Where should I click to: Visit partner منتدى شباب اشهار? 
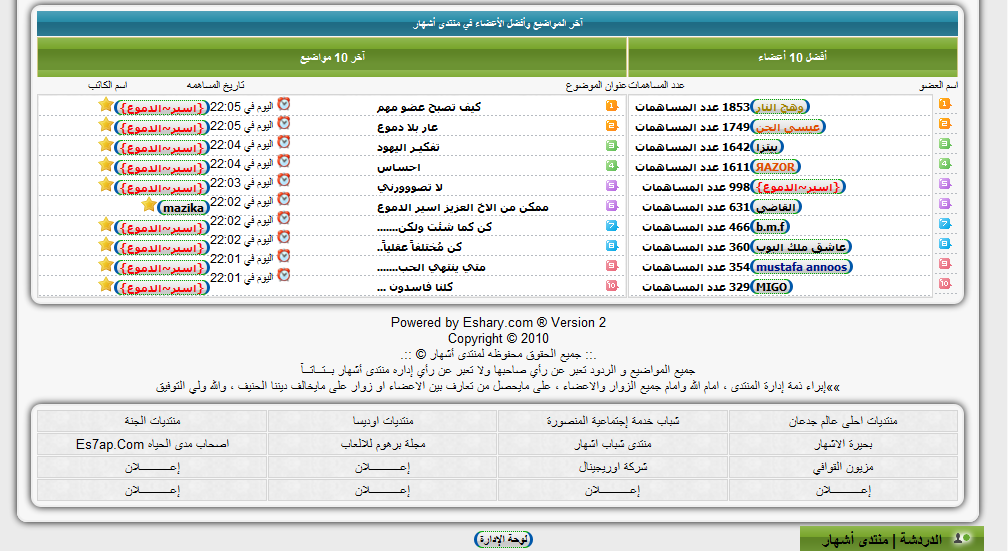(613, 444)
